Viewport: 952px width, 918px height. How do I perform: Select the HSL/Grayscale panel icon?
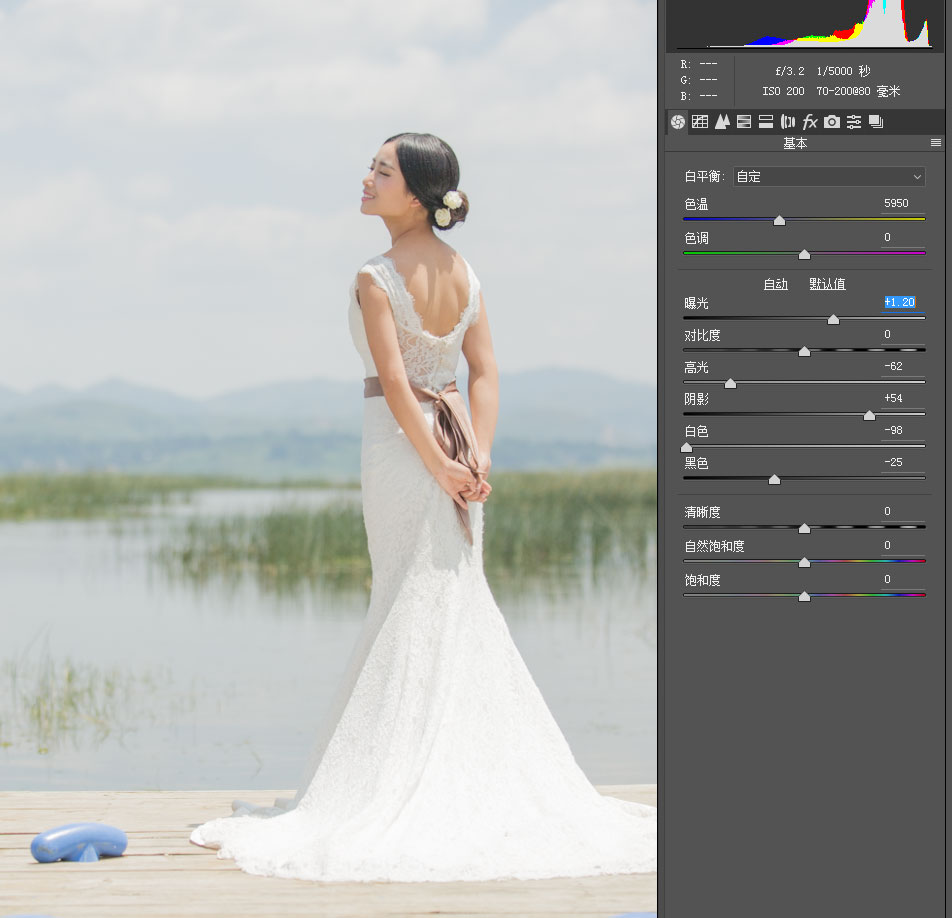(x=744, y=121)
